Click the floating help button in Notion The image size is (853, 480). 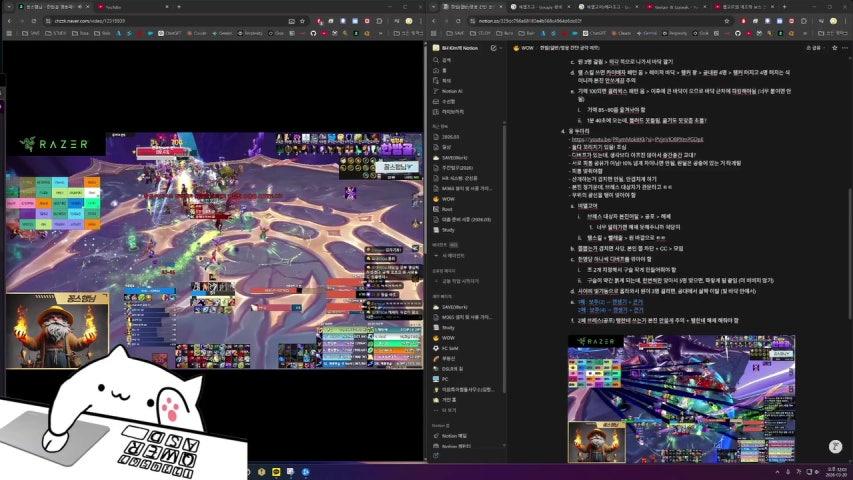[836, 447]
